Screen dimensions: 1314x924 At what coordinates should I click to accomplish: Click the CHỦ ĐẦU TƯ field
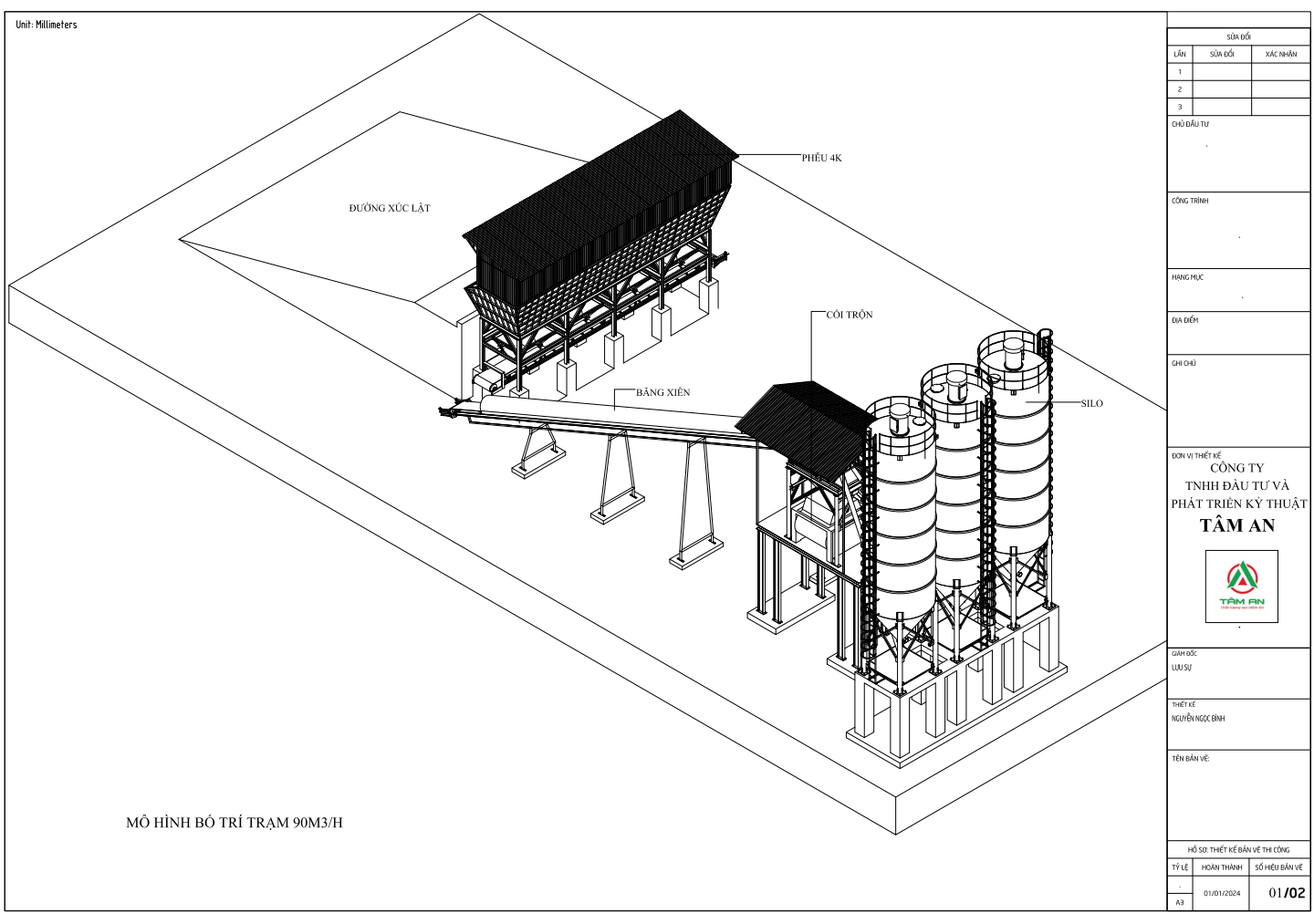click(1190, 124)
